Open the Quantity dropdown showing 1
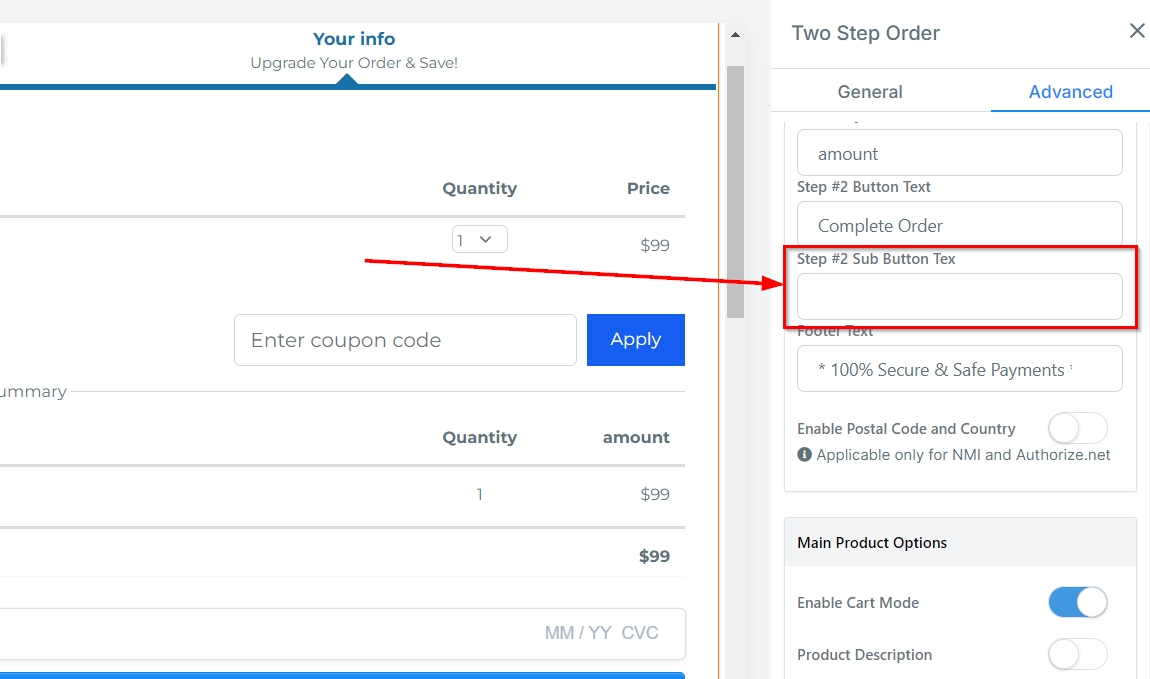 coord(479,240)
